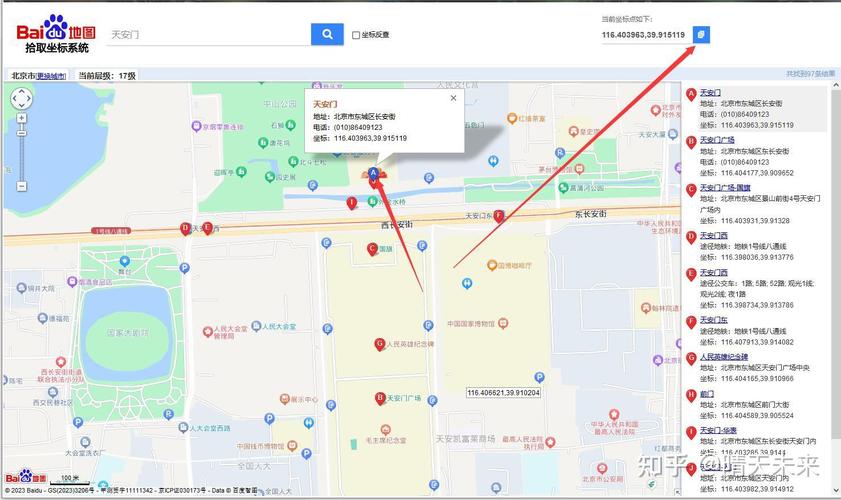Select red marker F at 天安门东
Viewport: 841px width, 500px height.
pos(499,216)
